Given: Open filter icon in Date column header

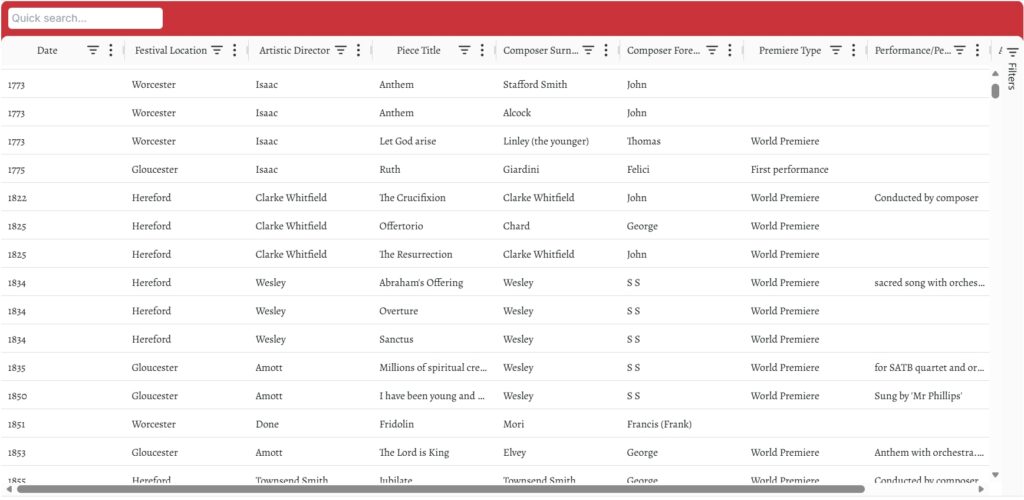Looking at the screenshot, I should [93, 50].
